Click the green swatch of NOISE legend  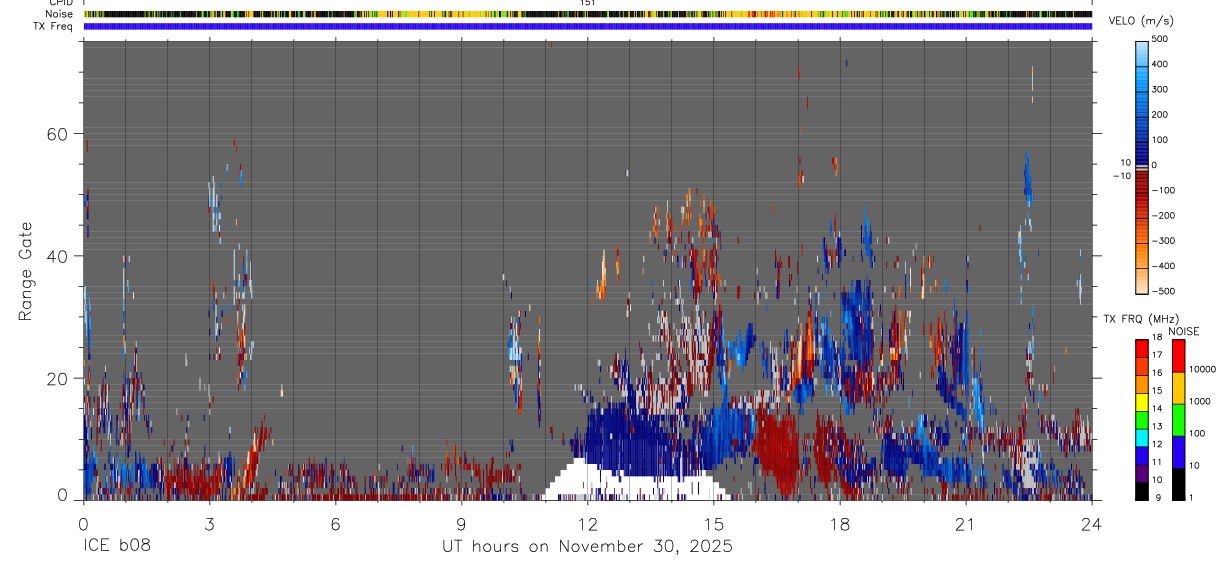(1178, 420)
